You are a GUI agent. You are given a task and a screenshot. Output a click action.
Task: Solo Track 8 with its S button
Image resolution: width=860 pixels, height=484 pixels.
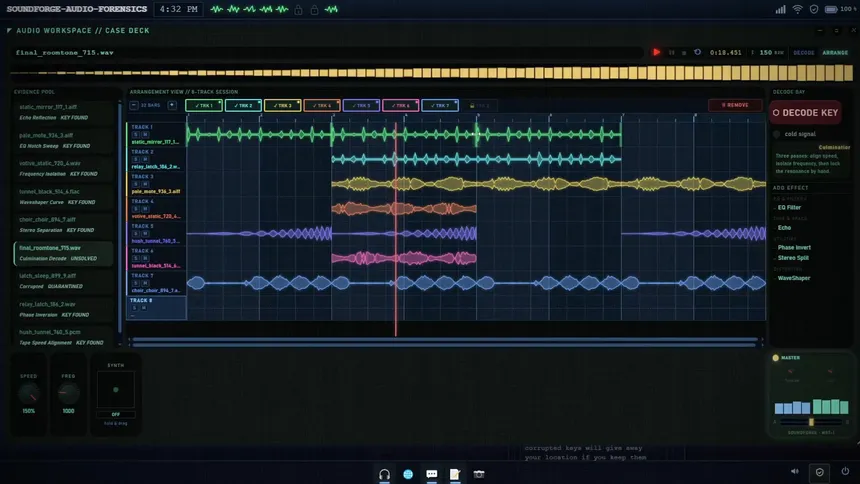click(x=134, y=308)
